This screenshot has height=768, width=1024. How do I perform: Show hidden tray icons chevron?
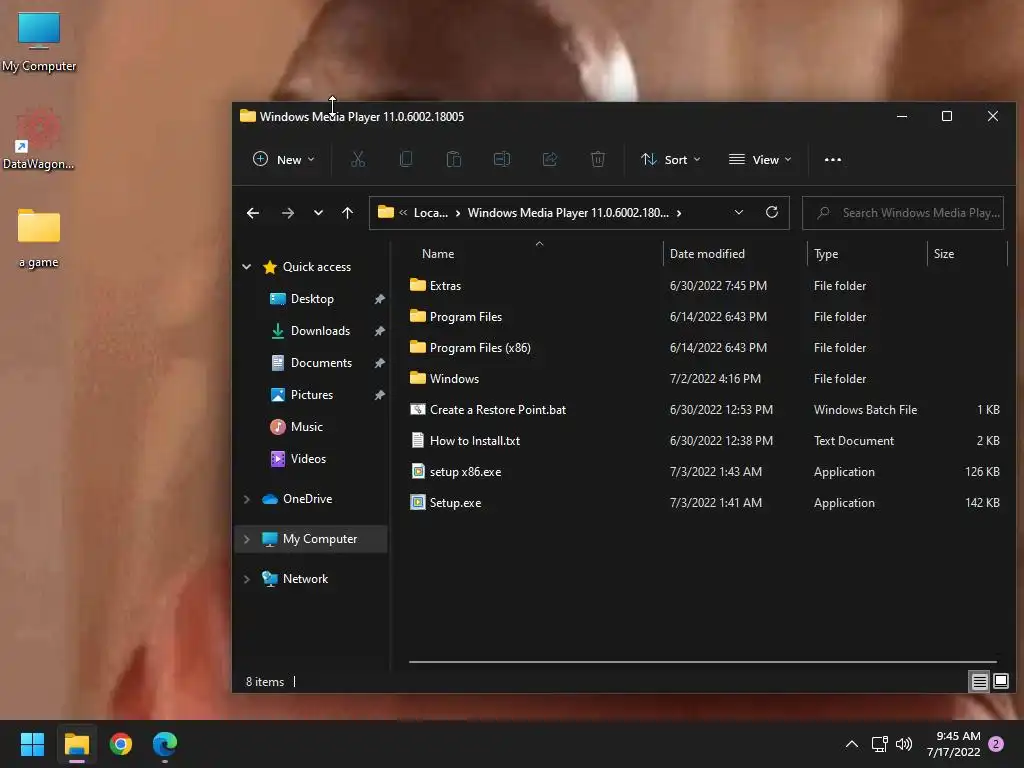[x=852, y=744]
